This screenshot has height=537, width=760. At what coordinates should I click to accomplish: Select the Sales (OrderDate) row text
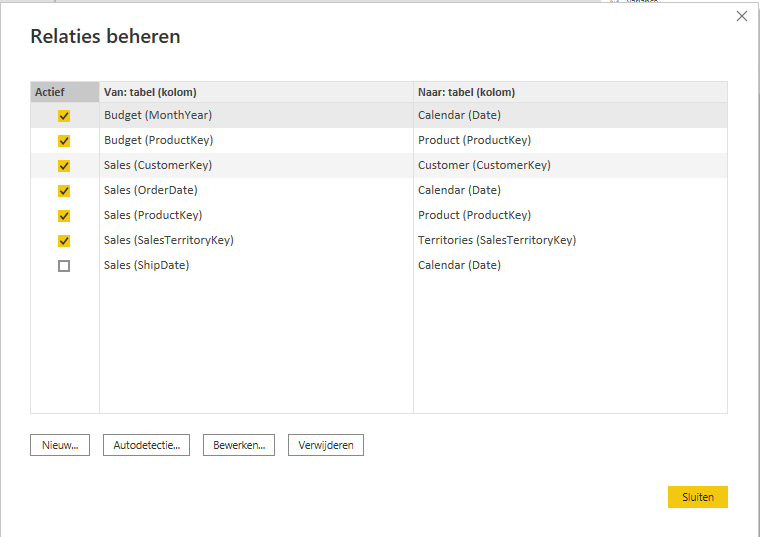151,190
